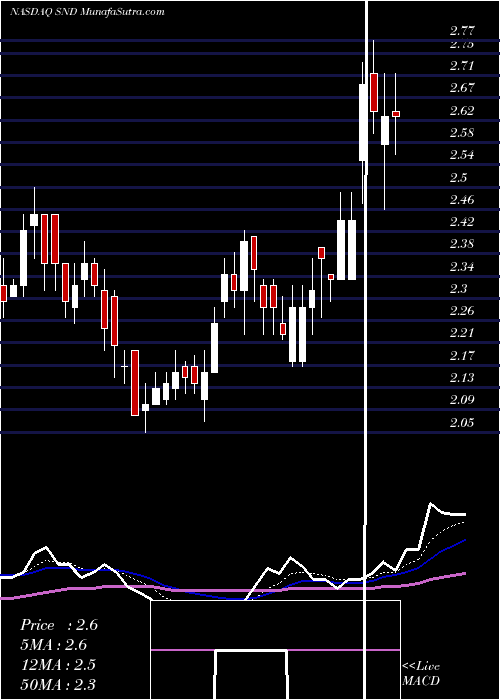The width and height of the screenshot is (500, 700).
Task: Click the 'Price : 2.6' readout
Action: coord(59,625)
